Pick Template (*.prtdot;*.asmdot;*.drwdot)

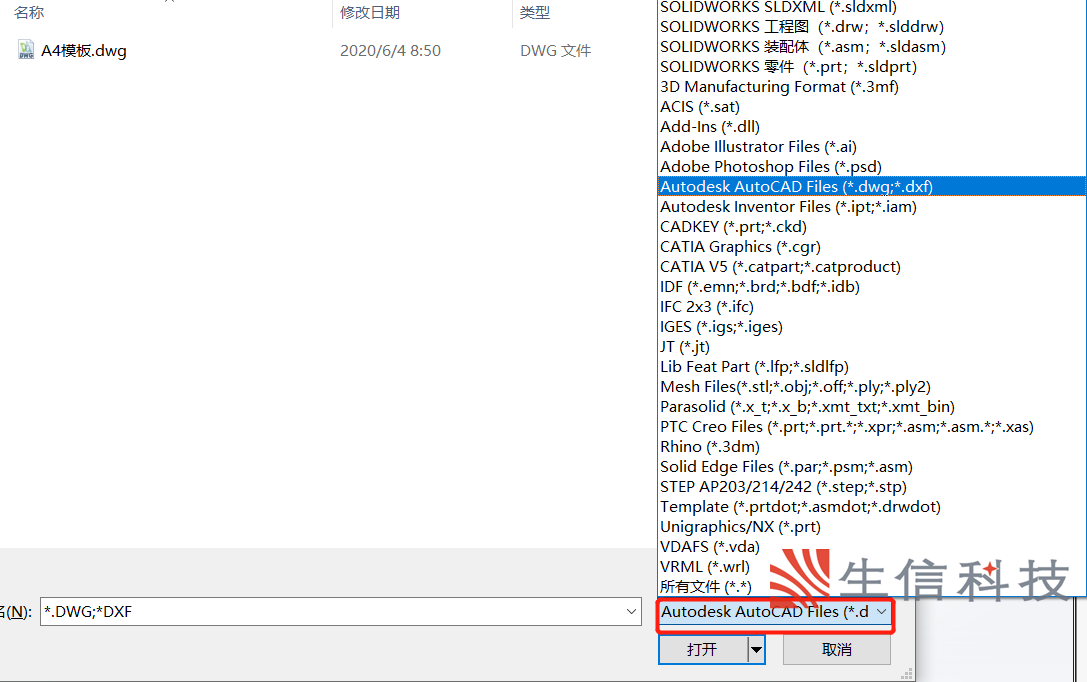[x=871, y=507]
